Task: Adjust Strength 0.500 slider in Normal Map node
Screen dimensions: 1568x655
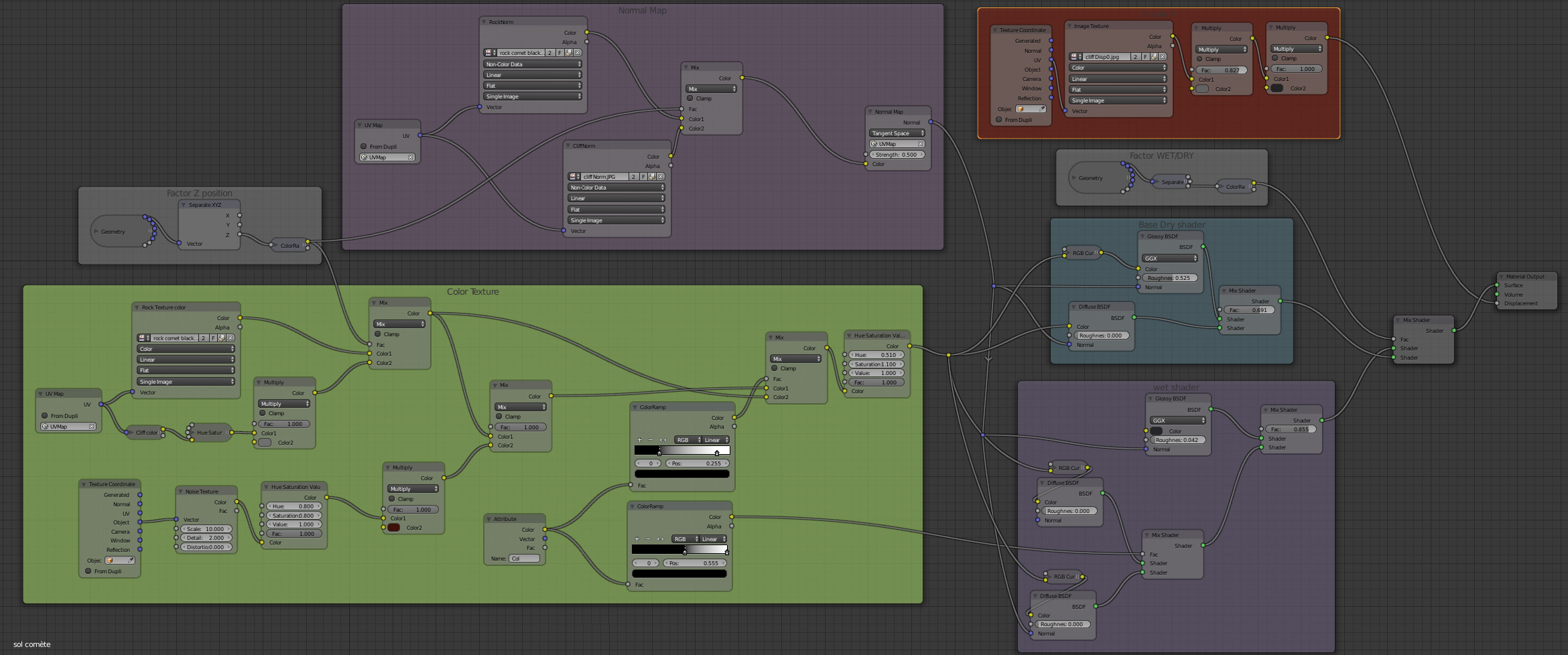Action: tap(897, 155)
